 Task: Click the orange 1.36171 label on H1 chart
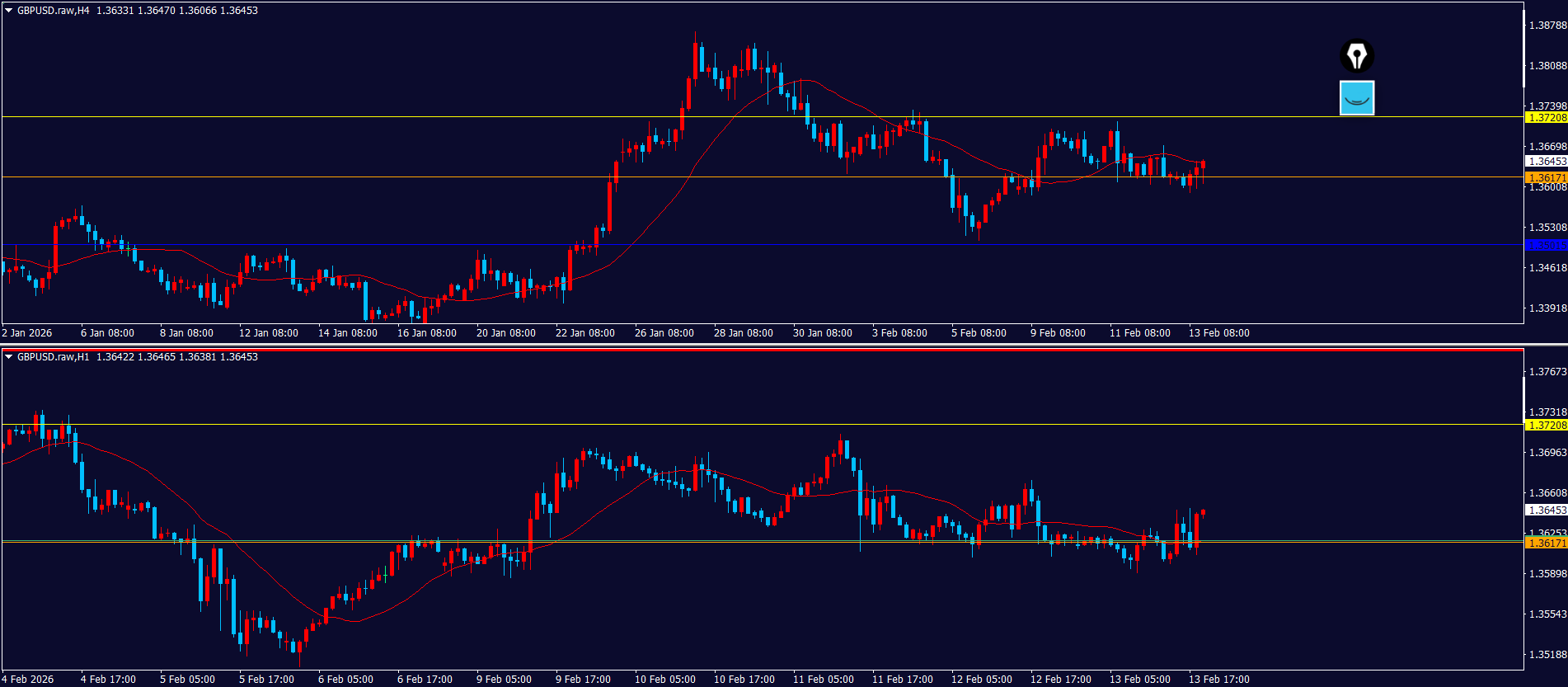(x=1547, y=543)
